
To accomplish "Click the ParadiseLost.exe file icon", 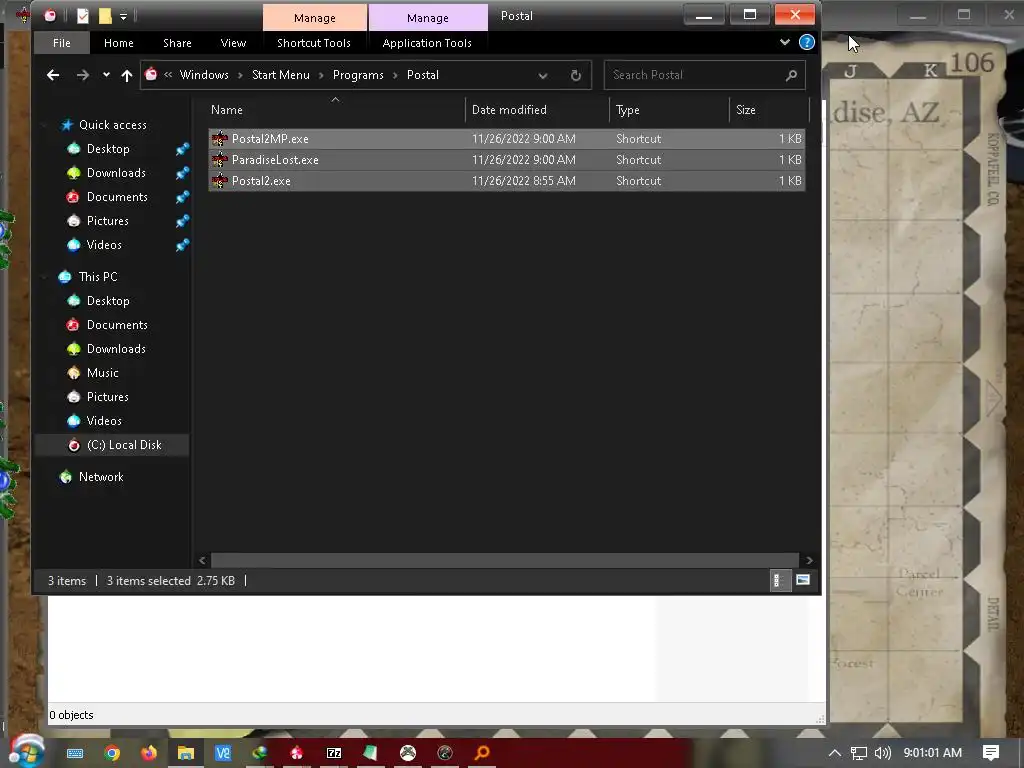I will [x=220, y=159].
